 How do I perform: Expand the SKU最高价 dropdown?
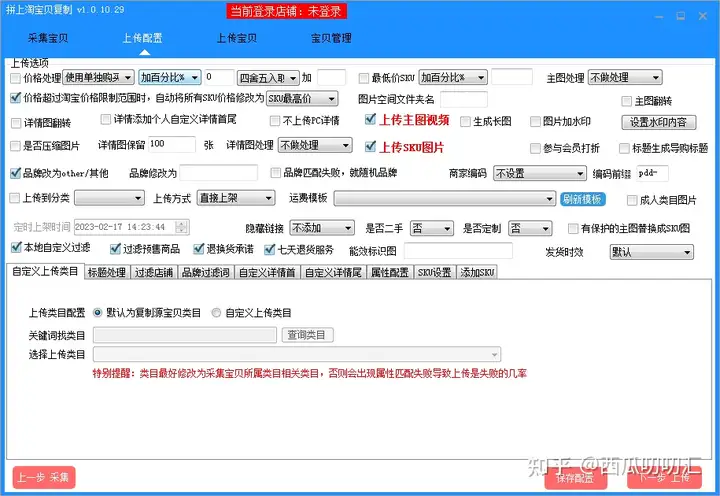coord(302,98)
